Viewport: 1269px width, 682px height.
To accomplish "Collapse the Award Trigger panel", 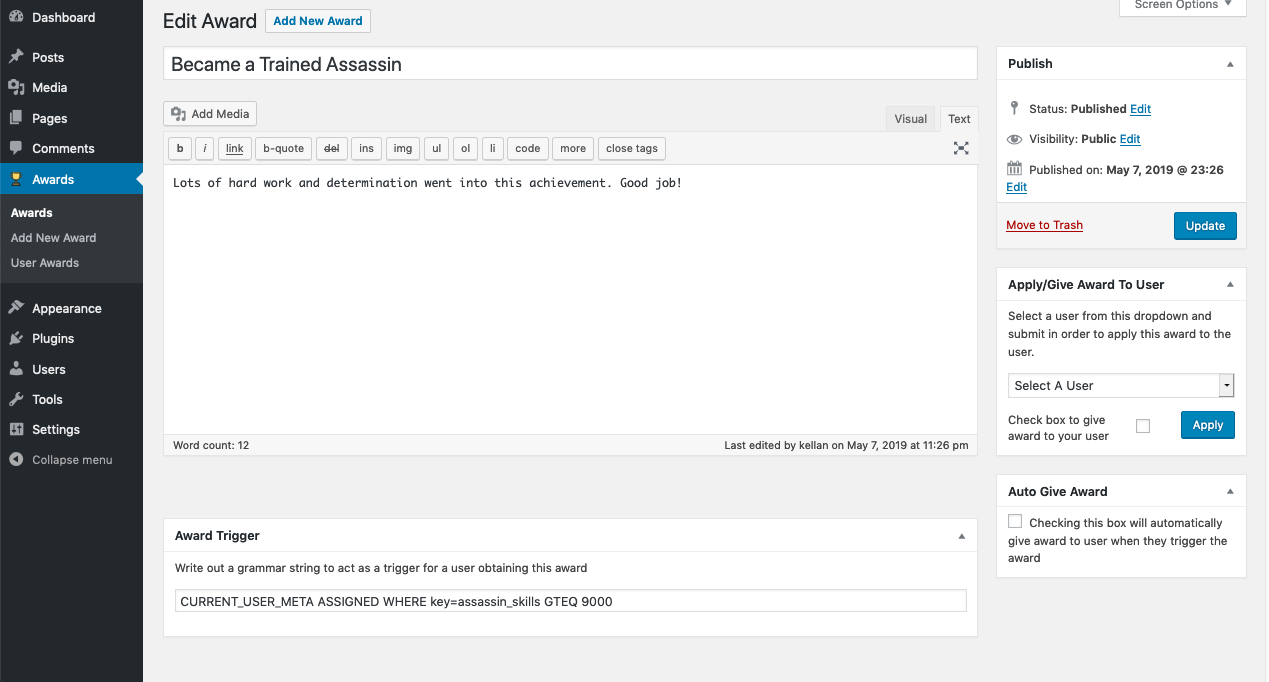I will [x=961, y=536].
